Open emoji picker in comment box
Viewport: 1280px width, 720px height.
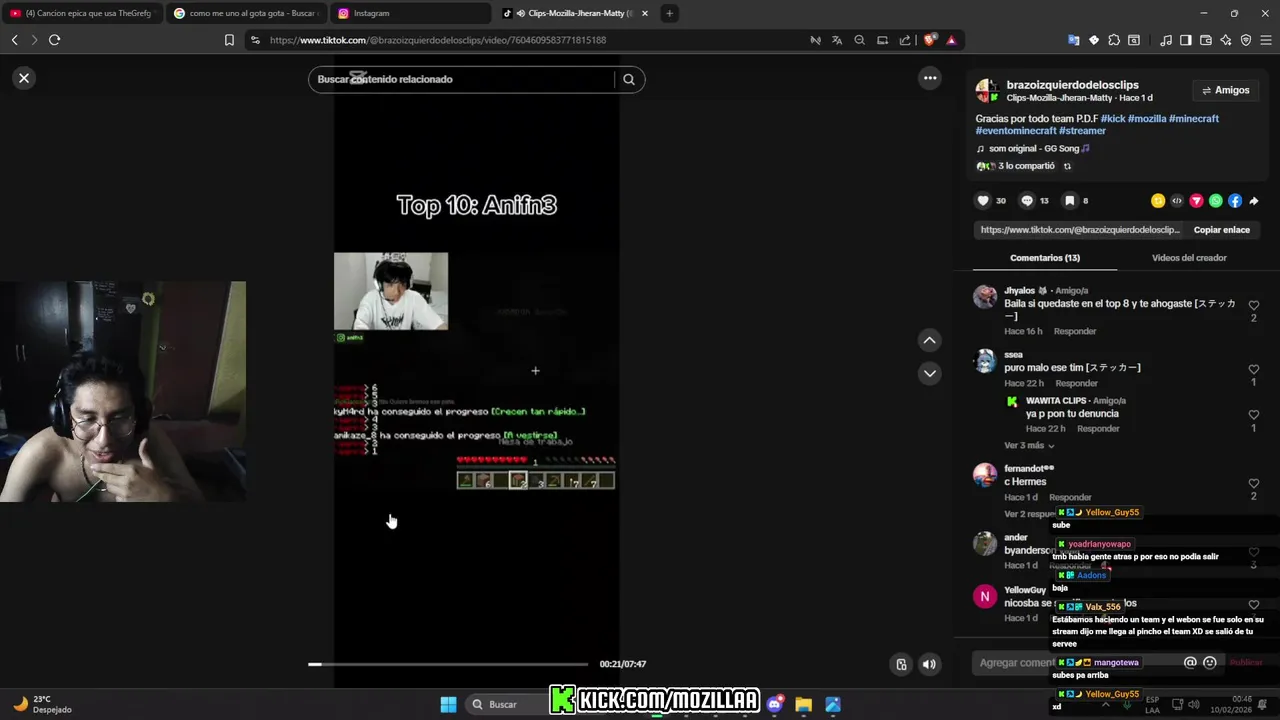coord(1210,662)
